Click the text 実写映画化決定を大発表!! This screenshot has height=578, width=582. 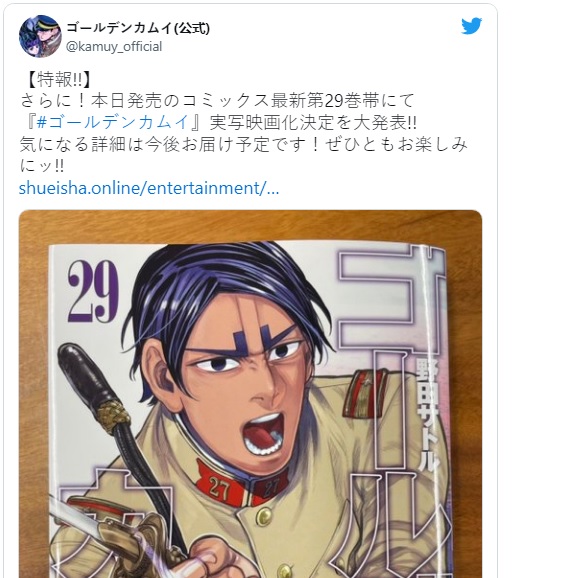click(x=313, y=123)
